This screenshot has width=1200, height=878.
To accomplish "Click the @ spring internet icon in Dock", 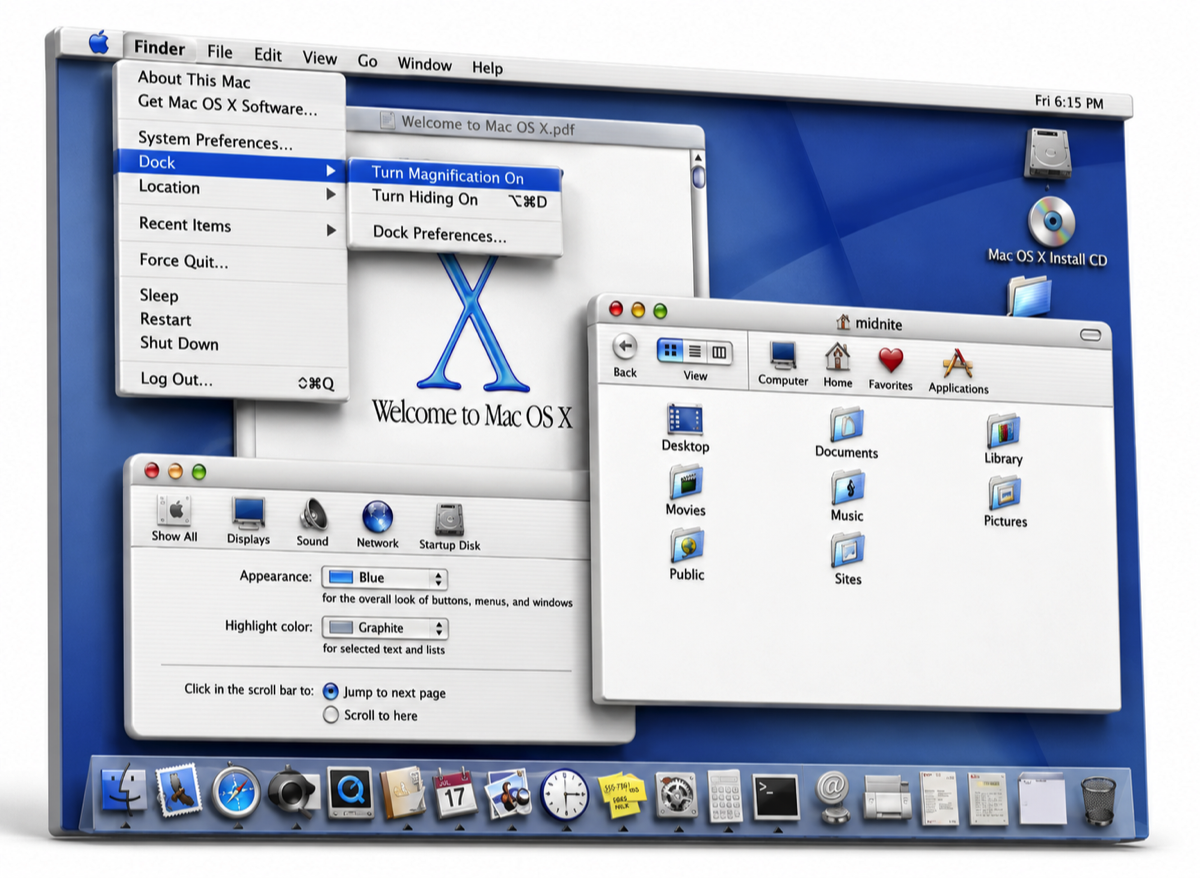I will [832, 797].
